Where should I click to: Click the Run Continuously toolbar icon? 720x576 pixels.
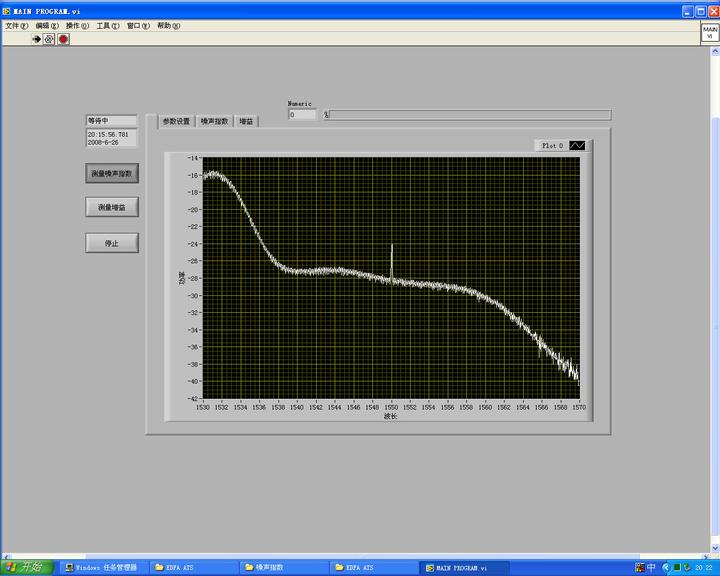[49, 39]
